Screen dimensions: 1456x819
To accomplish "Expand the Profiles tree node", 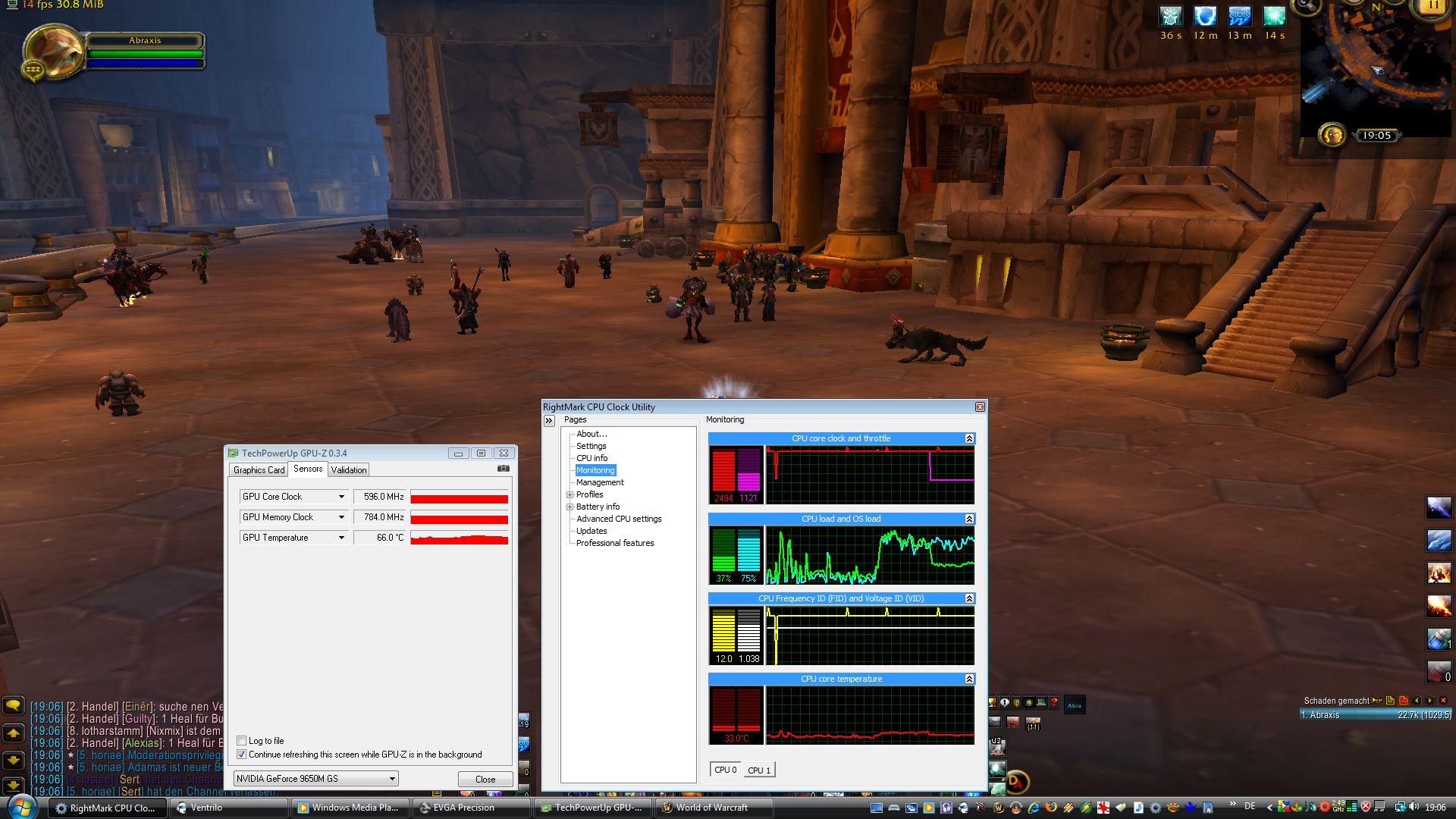I will tap(570, 494).
